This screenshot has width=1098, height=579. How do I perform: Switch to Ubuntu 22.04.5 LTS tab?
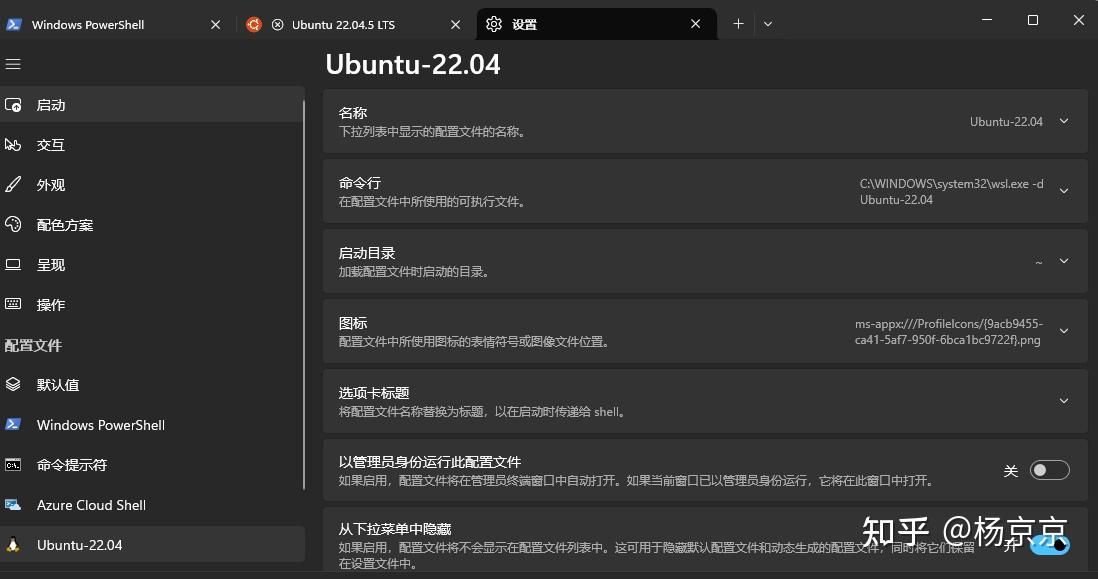click(x=356, y=25)
